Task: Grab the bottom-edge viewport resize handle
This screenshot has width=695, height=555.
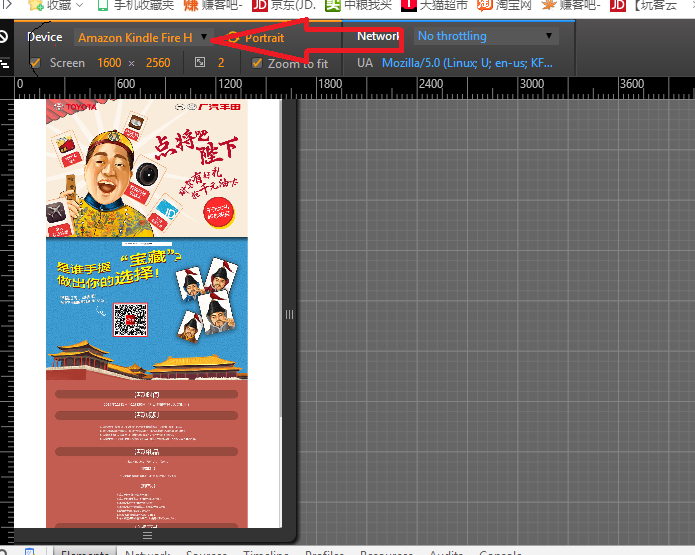Action: click(x=148, y=535)
